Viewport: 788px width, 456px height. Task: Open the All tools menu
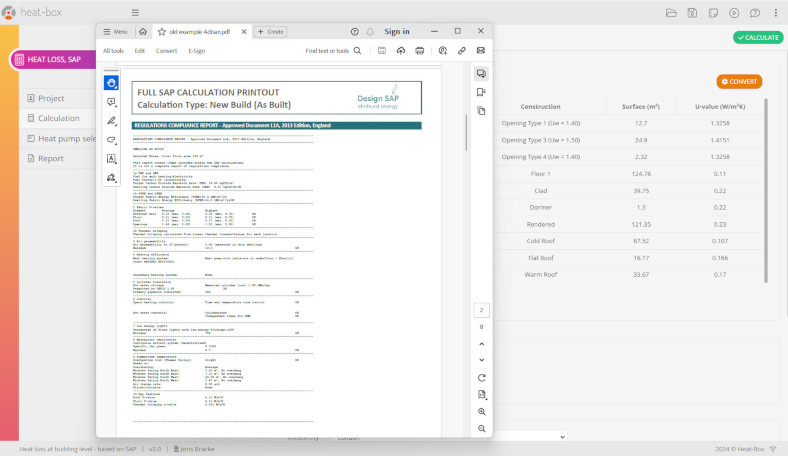point(113,51)
